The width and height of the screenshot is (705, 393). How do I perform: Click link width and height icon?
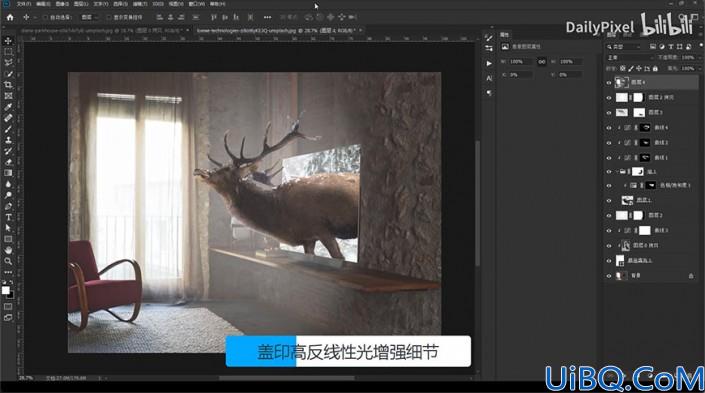coord(541,62)
